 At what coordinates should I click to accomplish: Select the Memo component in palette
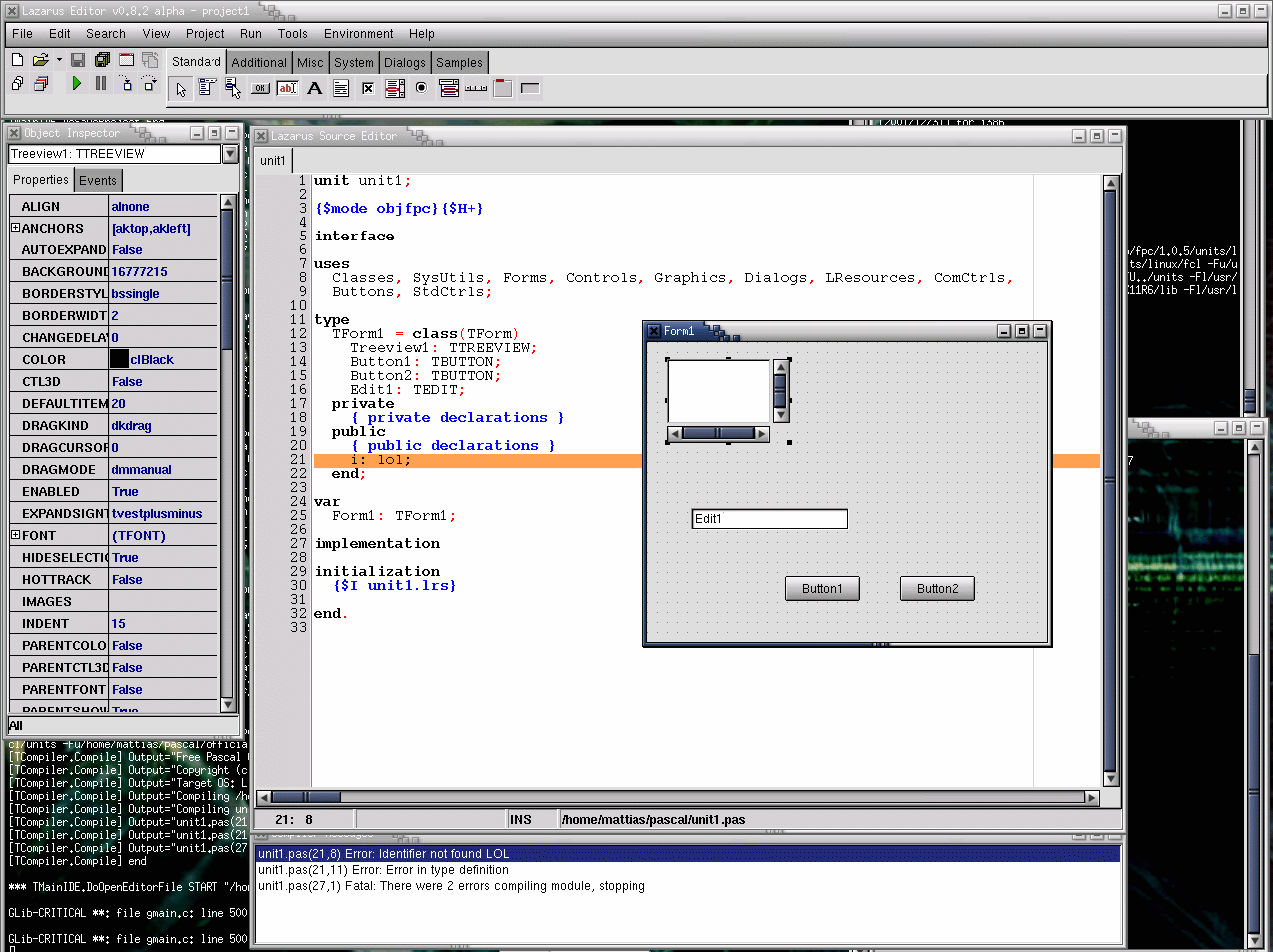click(x=341, y=88)
